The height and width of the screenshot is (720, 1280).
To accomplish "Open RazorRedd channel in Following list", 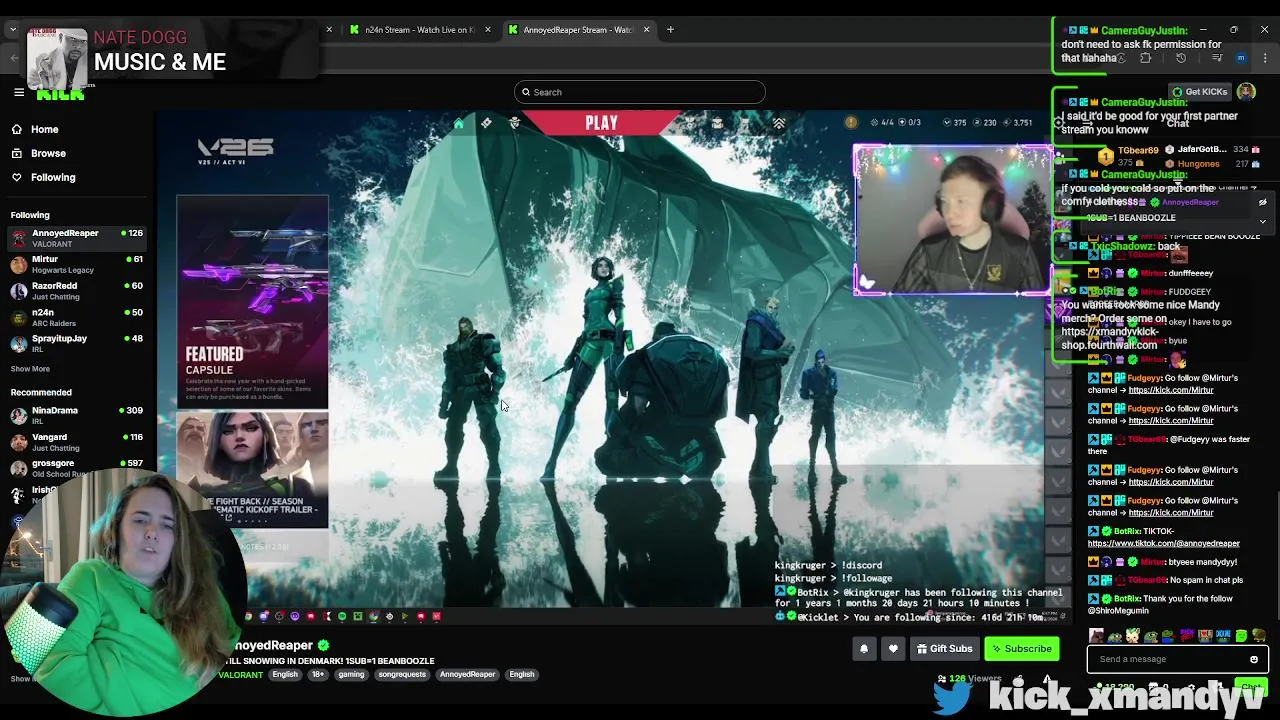I will (76, 291).
